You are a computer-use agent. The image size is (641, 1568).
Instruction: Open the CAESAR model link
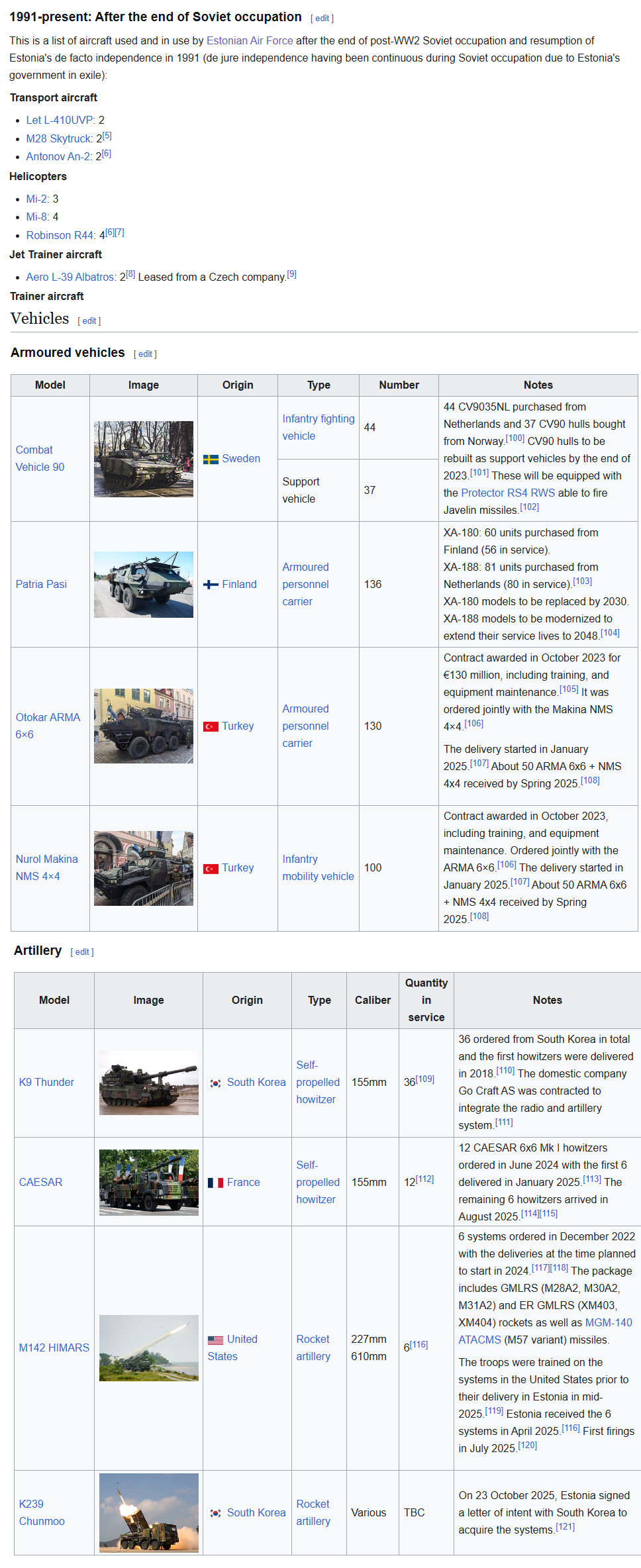pos(41,1183)
